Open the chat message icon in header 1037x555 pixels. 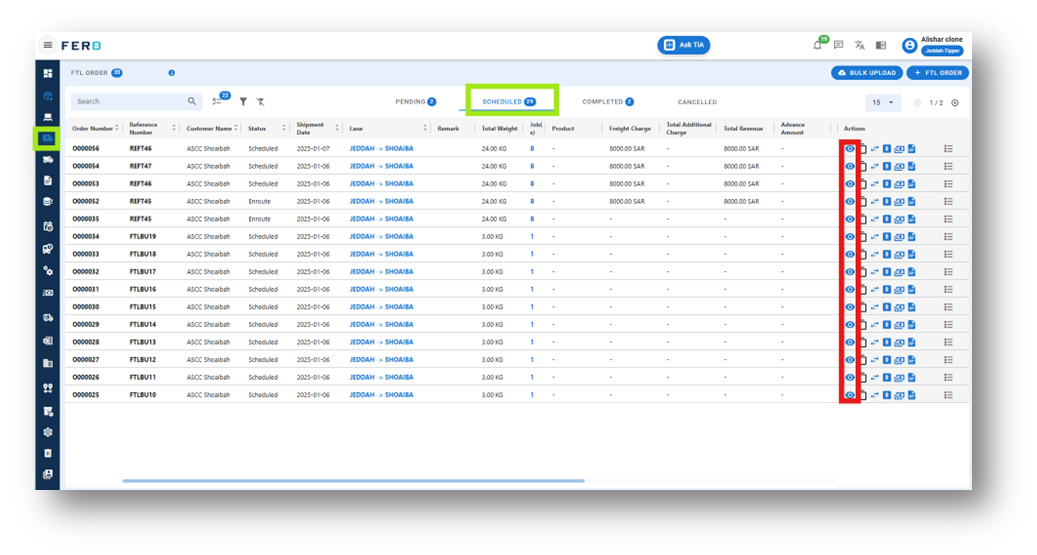tap(839, 45)
